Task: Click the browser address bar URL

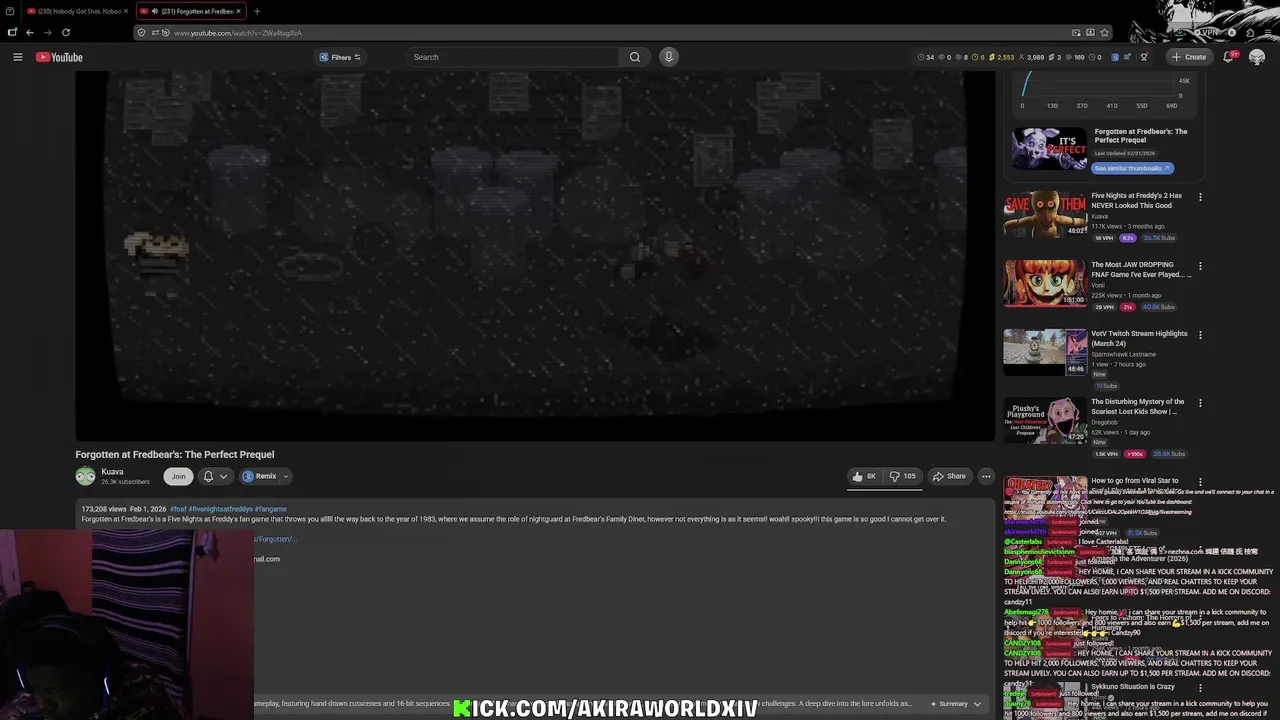Action: click(238, 33)
